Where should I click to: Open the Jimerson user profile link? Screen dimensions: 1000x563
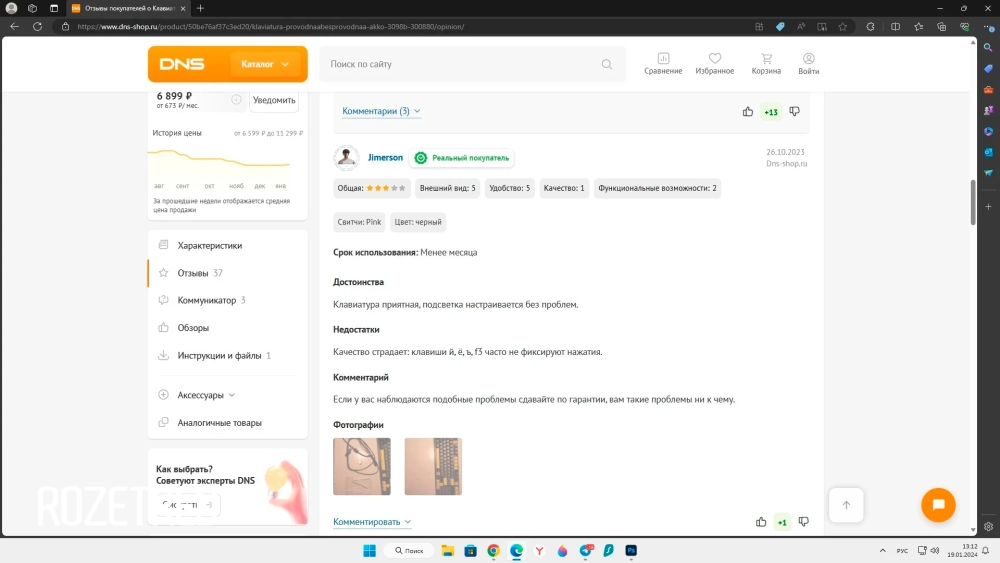pos(385,158)
